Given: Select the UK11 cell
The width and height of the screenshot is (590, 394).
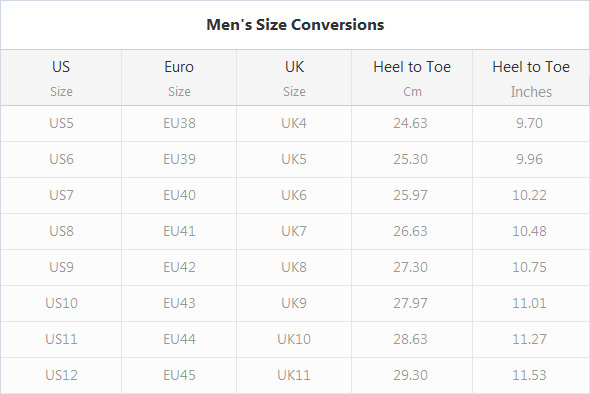Looking at the screenshot, I should point(294,375).
